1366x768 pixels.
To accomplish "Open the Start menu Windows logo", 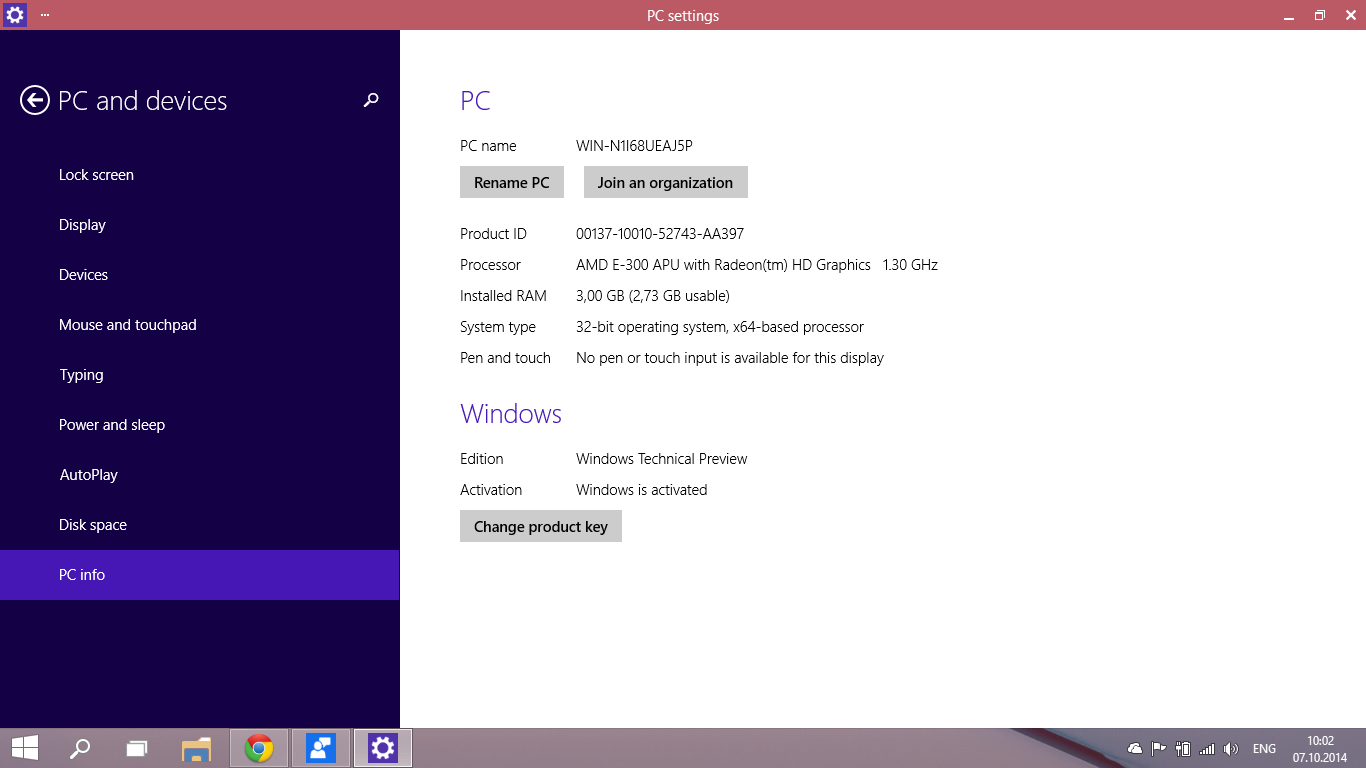I will (25, 748).
